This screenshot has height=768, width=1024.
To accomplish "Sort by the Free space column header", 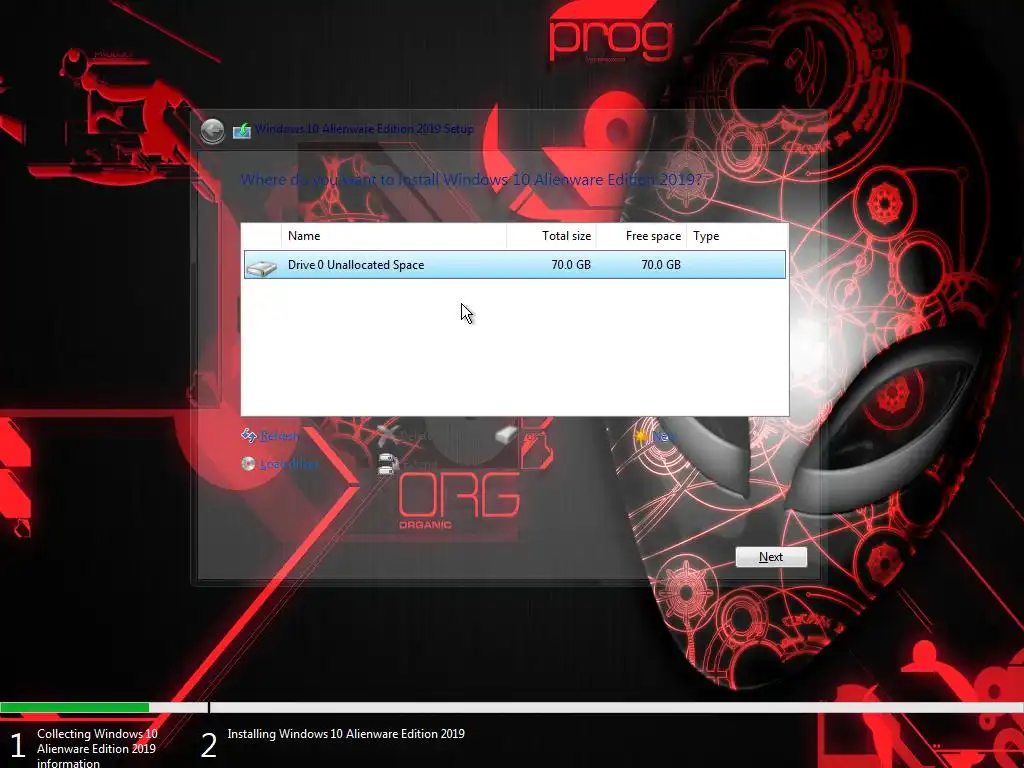I will 641,236.
